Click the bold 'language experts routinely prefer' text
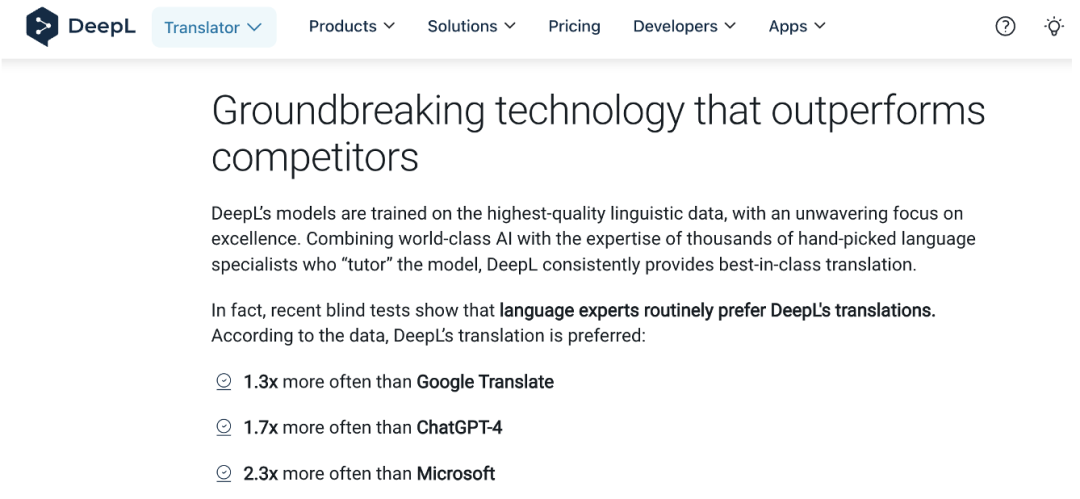 [634, 311]
